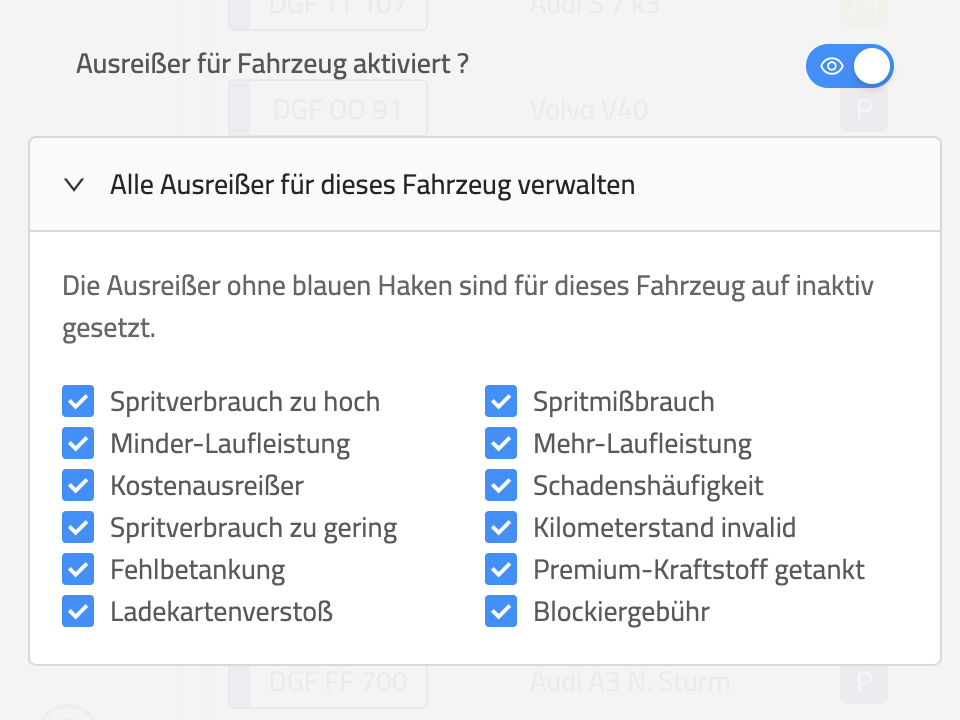The height and width of the screenshot is (720, 960).
Task: Toggle the Ausreißer für Fahrzeug aktiviert switch
Action: pos(849,67)
